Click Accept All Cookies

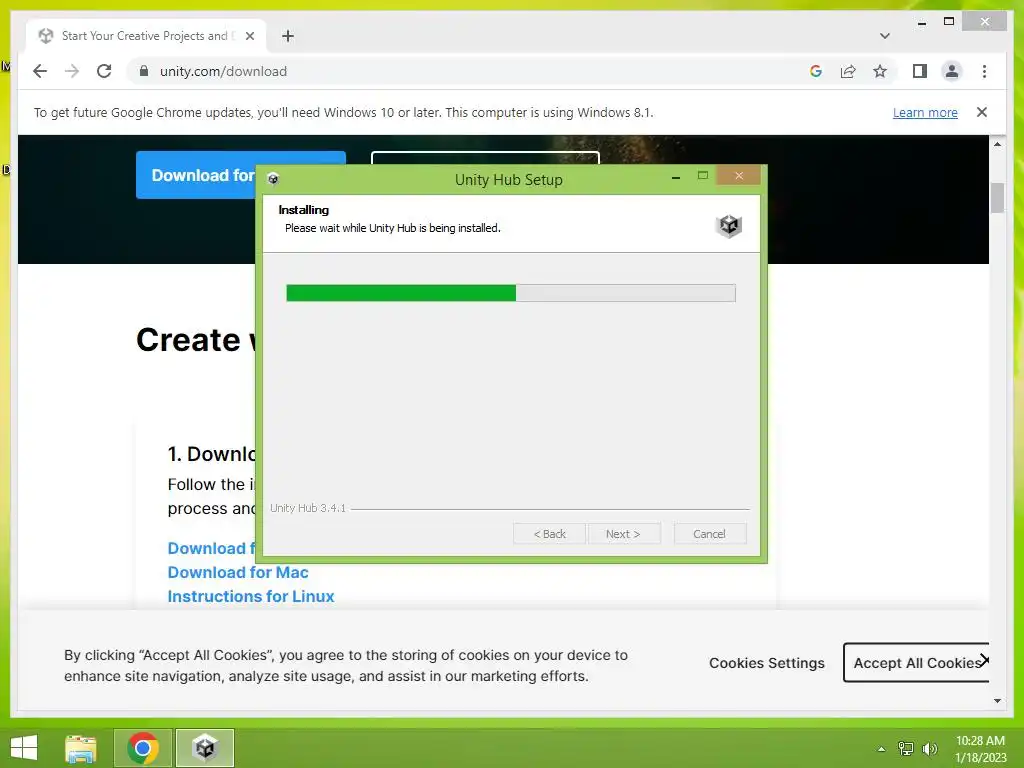[916, 663]
